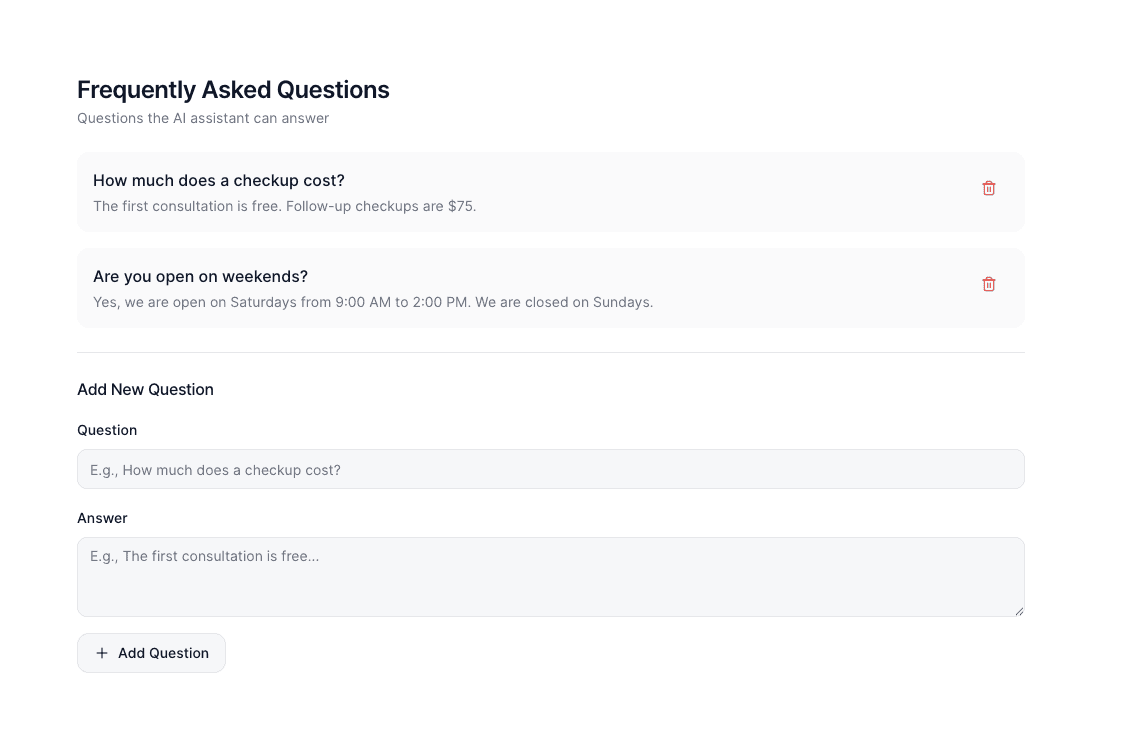Click the divider line above Add New Question
This screenshot has height=742, width=1121.
550,352
